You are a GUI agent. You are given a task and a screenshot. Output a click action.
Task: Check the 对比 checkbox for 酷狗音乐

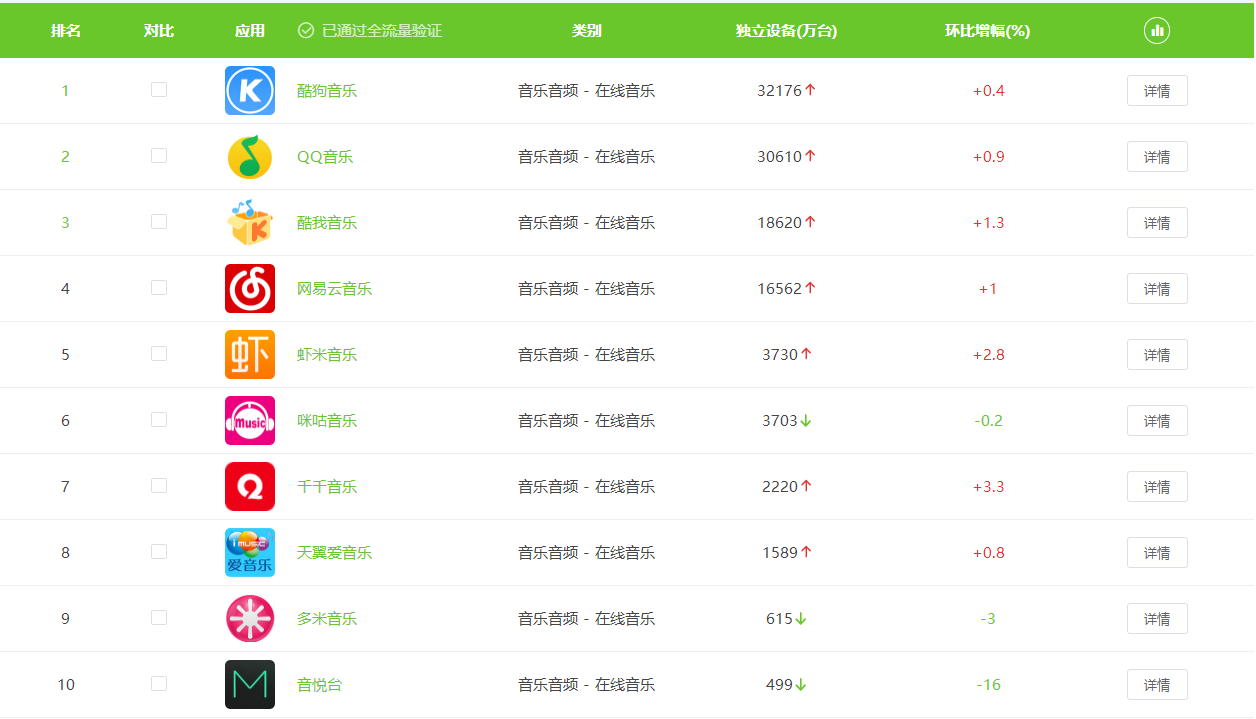tap(159, 89)
